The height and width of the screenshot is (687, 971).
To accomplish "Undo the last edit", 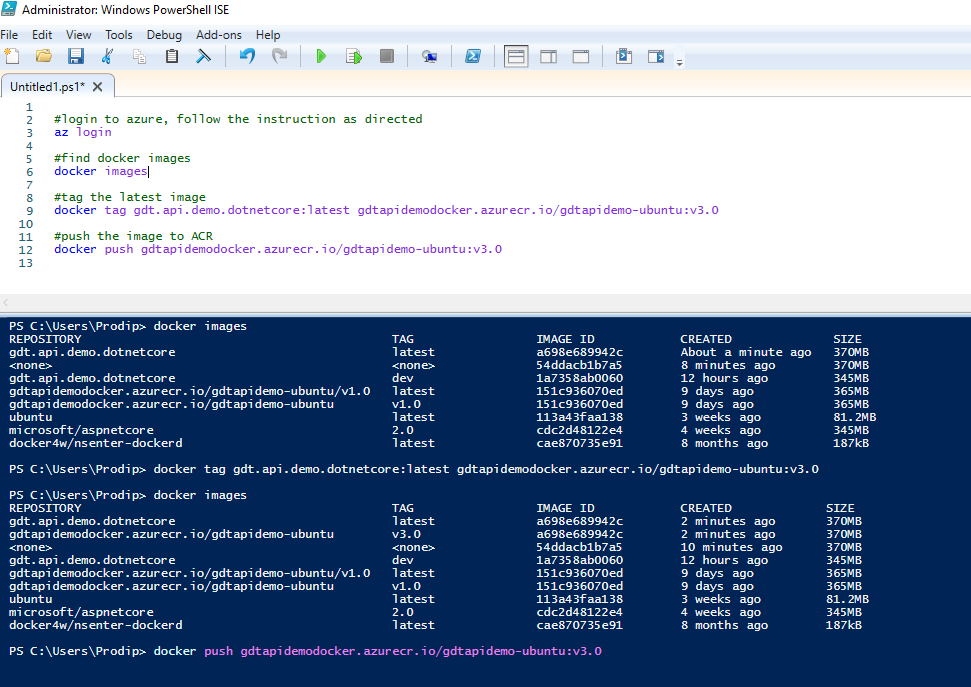I will [247, 56].
